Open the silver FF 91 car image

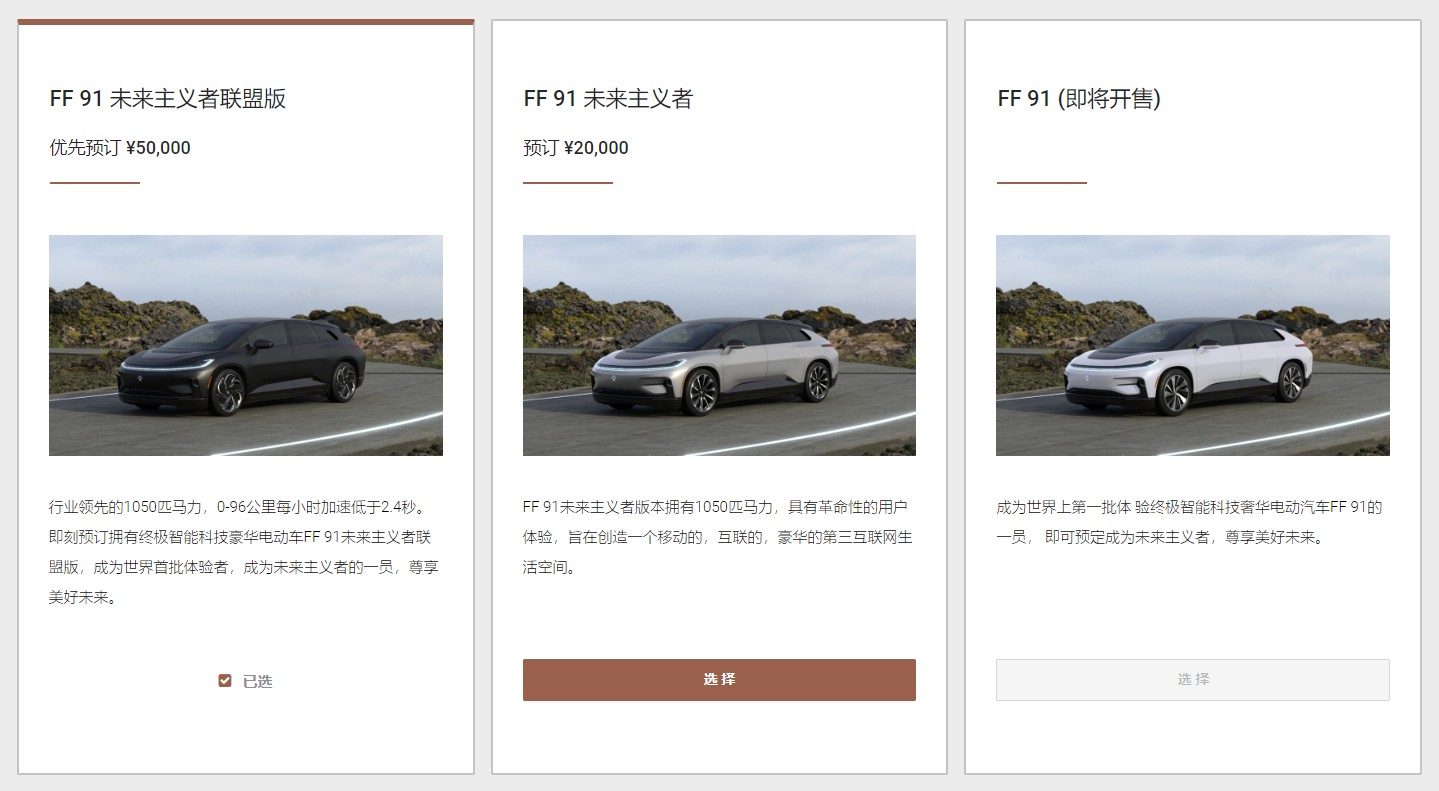click(719, 345)
